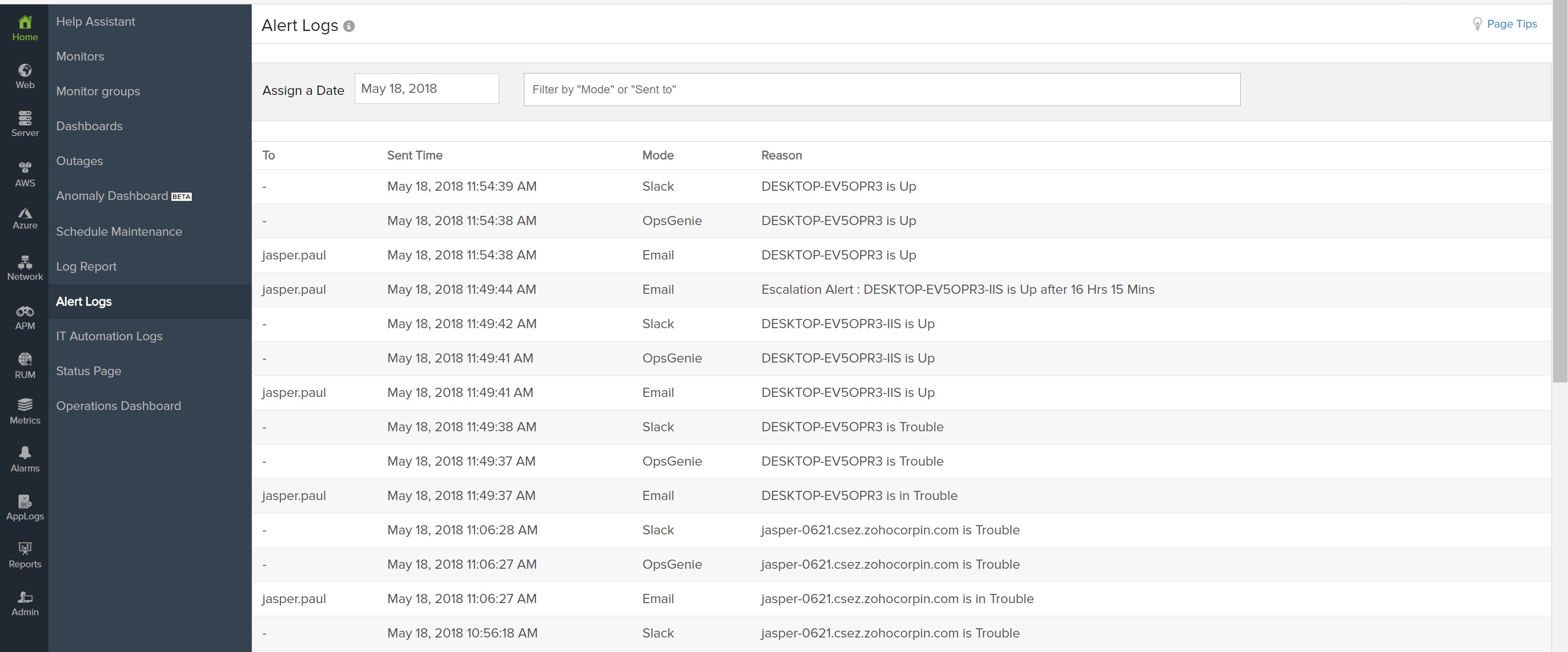The width and height of the screenshot is (1568, 652).
Task: Open the Alarms bell icon
Action: (24, 458)
